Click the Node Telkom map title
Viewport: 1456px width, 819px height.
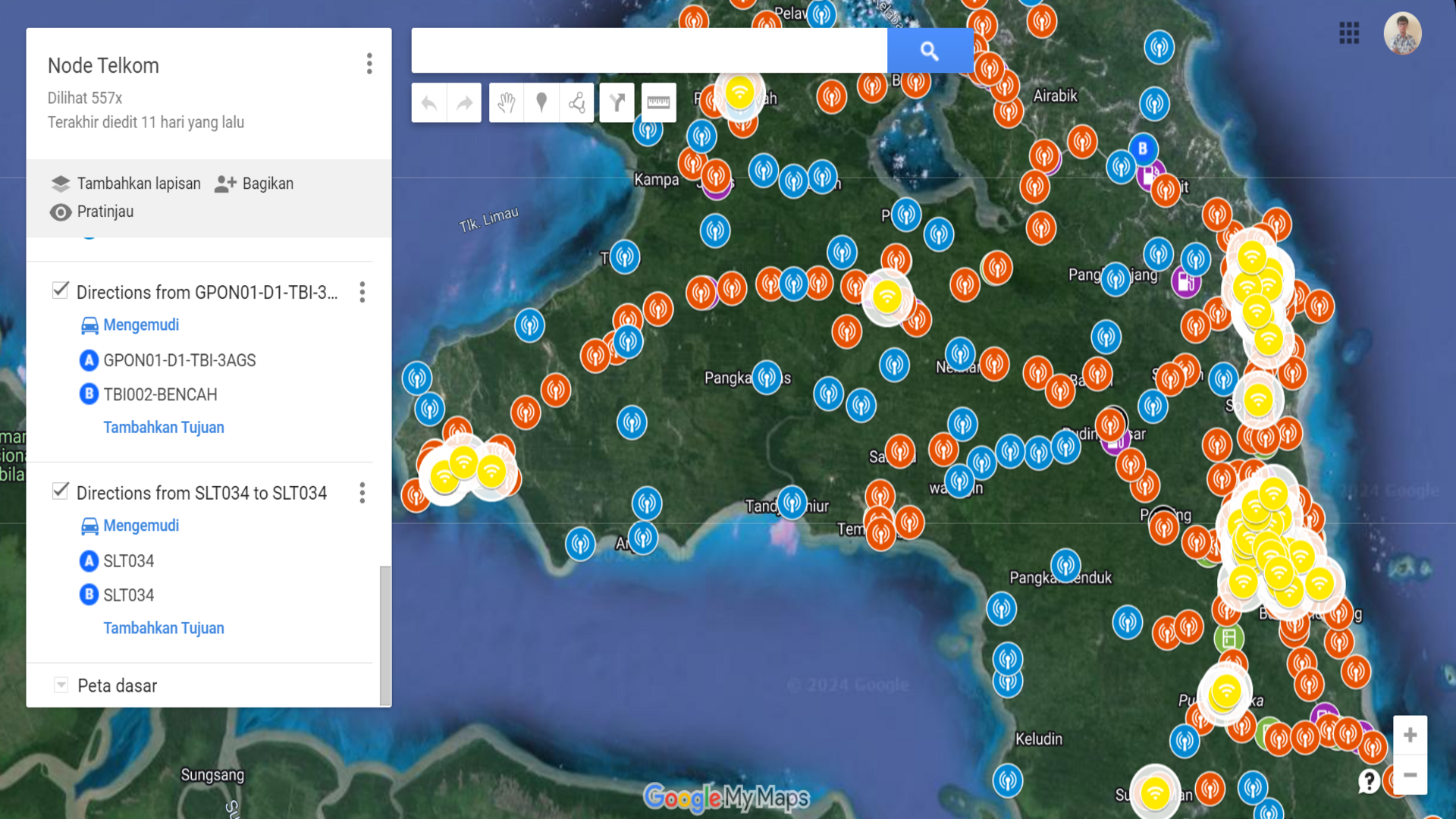pos(103,66)
